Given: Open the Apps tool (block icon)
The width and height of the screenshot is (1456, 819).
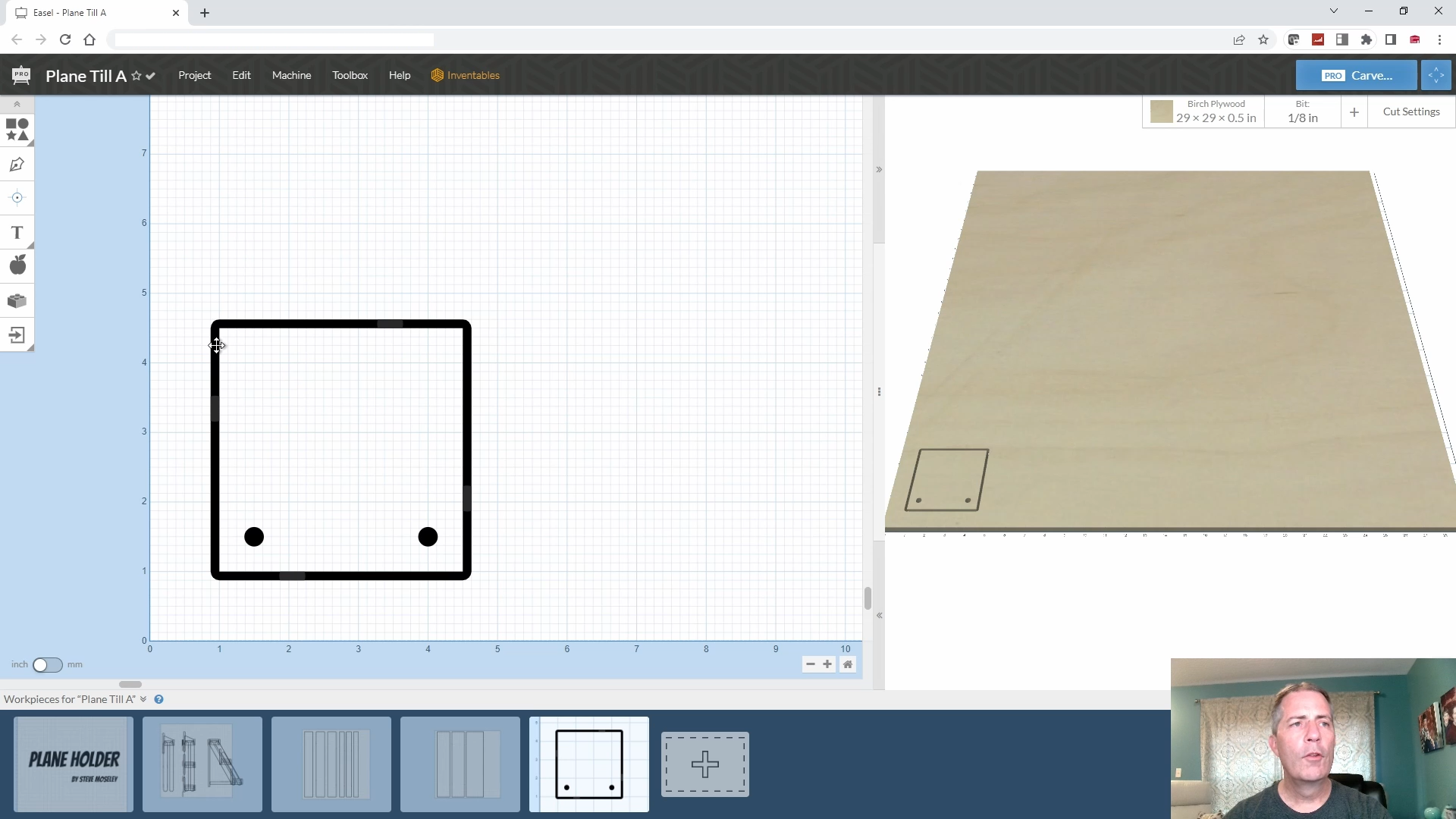Looking at the screenshot, I should (x=17, y=301).
